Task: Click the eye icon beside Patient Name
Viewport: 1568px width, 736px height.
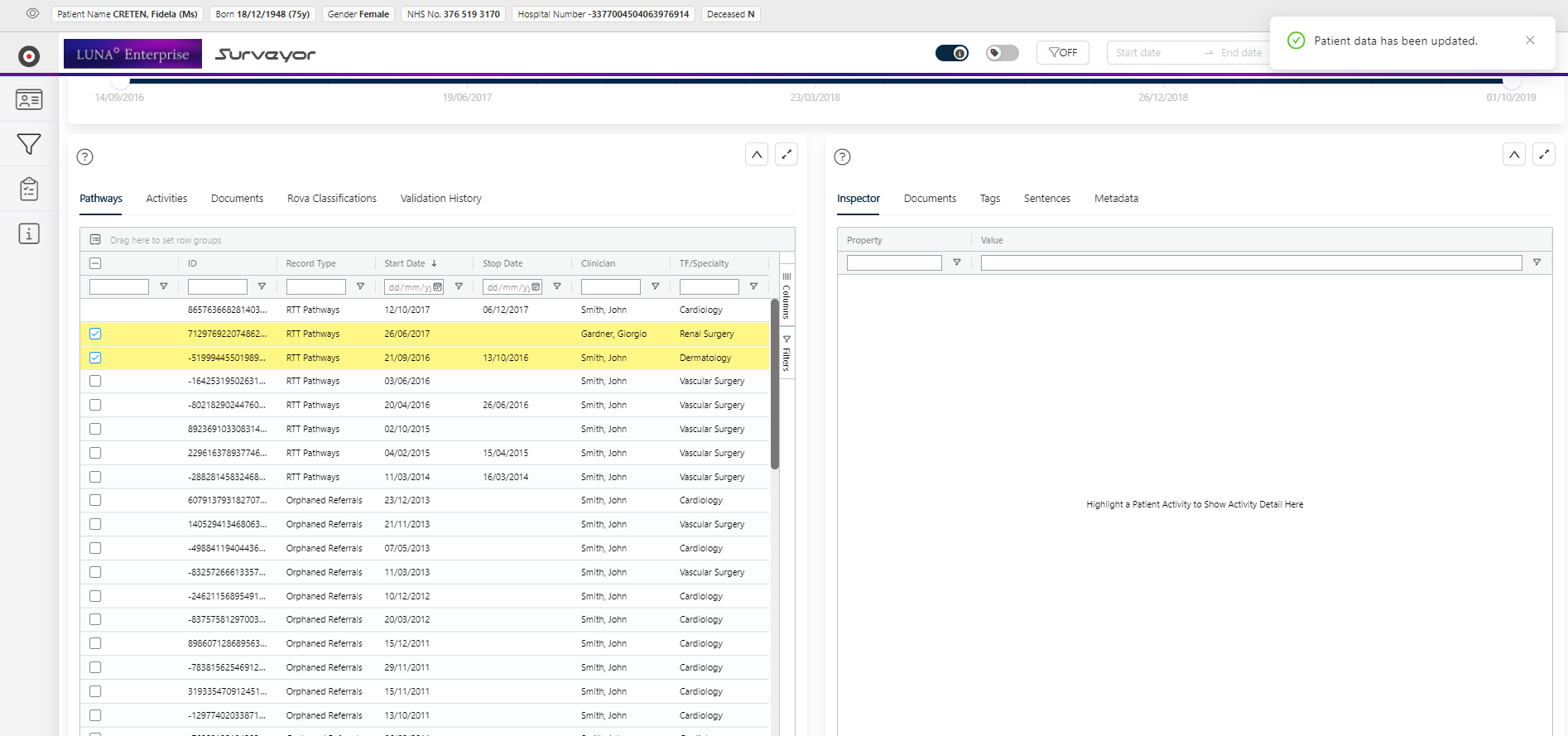Action: 32,13
